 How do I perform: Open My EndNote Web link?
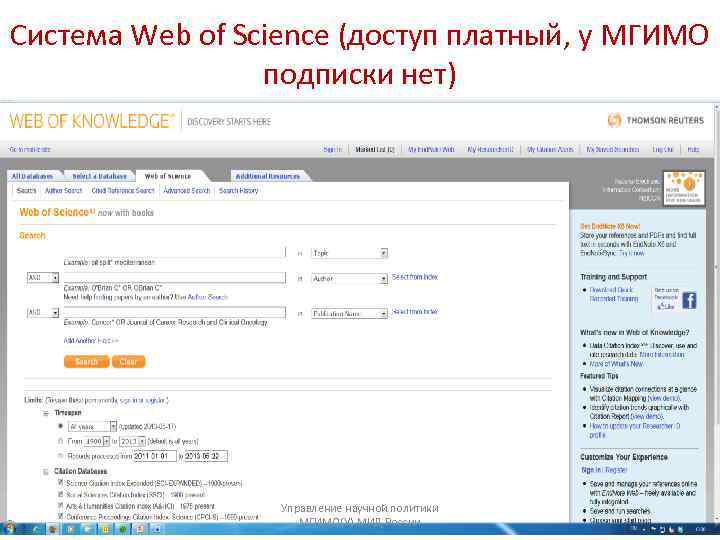[x=431, y=150]
